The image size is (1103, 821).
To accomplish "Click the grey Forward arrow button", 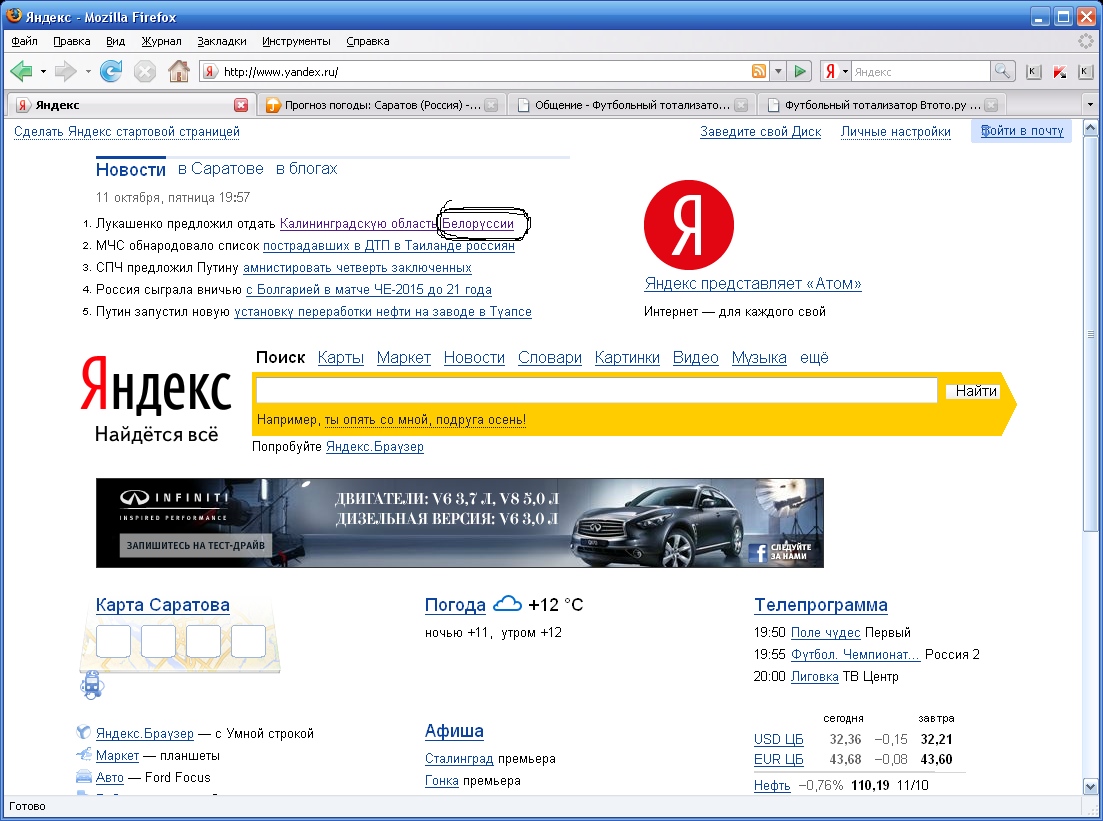I will 65,71.
